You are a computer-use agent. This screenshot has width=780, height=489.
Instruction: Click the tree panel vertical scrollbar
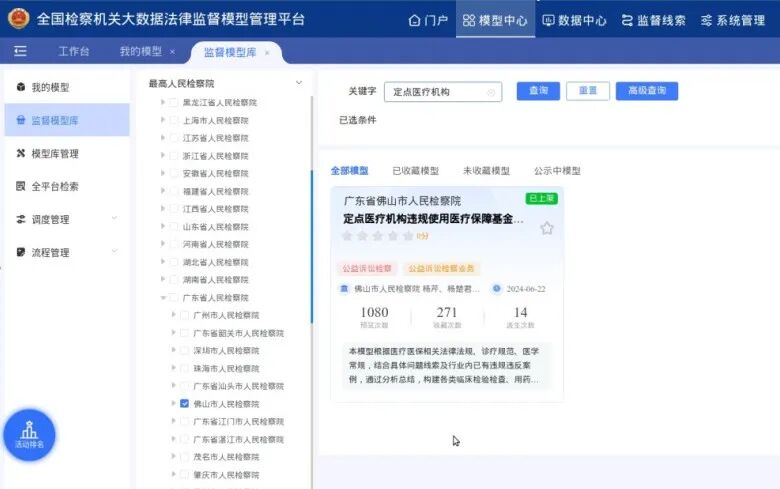pyautogui.click(x=312, y=246)
